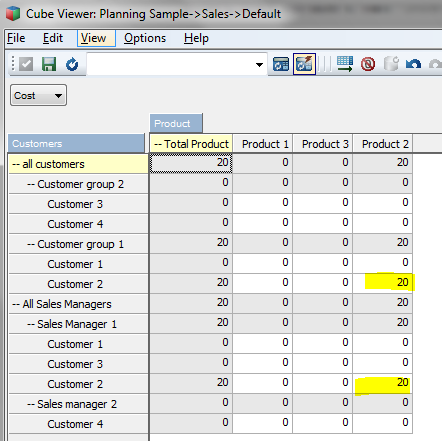Open the Options menu
Viewport: 442px width, 441px height.
click(145, 38)
